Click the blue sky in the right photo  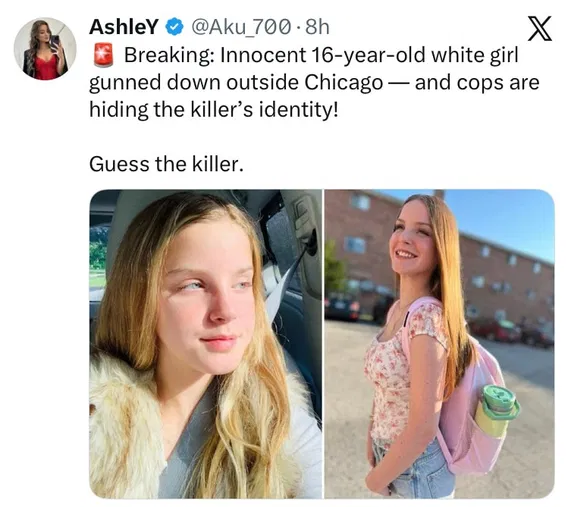(507, 217)
